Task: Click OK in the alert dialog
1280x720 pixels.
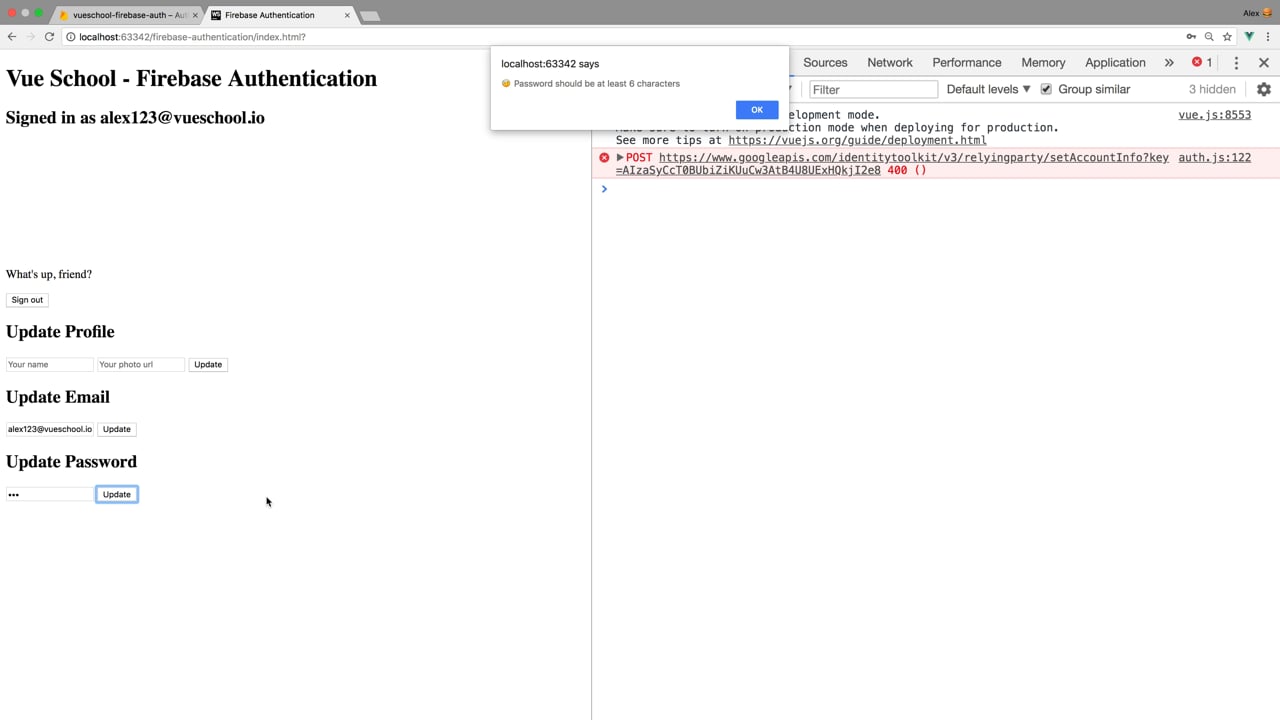Action: point(756,110)
